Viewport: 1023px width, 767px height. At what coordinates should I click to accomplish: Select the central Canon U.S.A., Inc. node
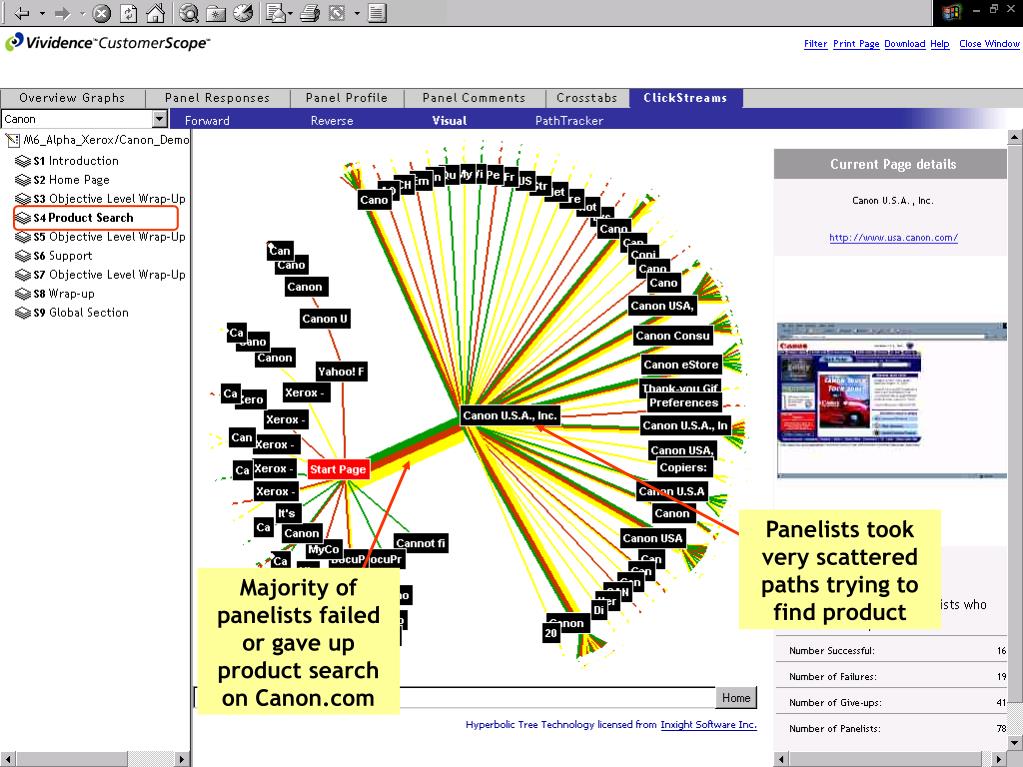[x=510, y=415]
